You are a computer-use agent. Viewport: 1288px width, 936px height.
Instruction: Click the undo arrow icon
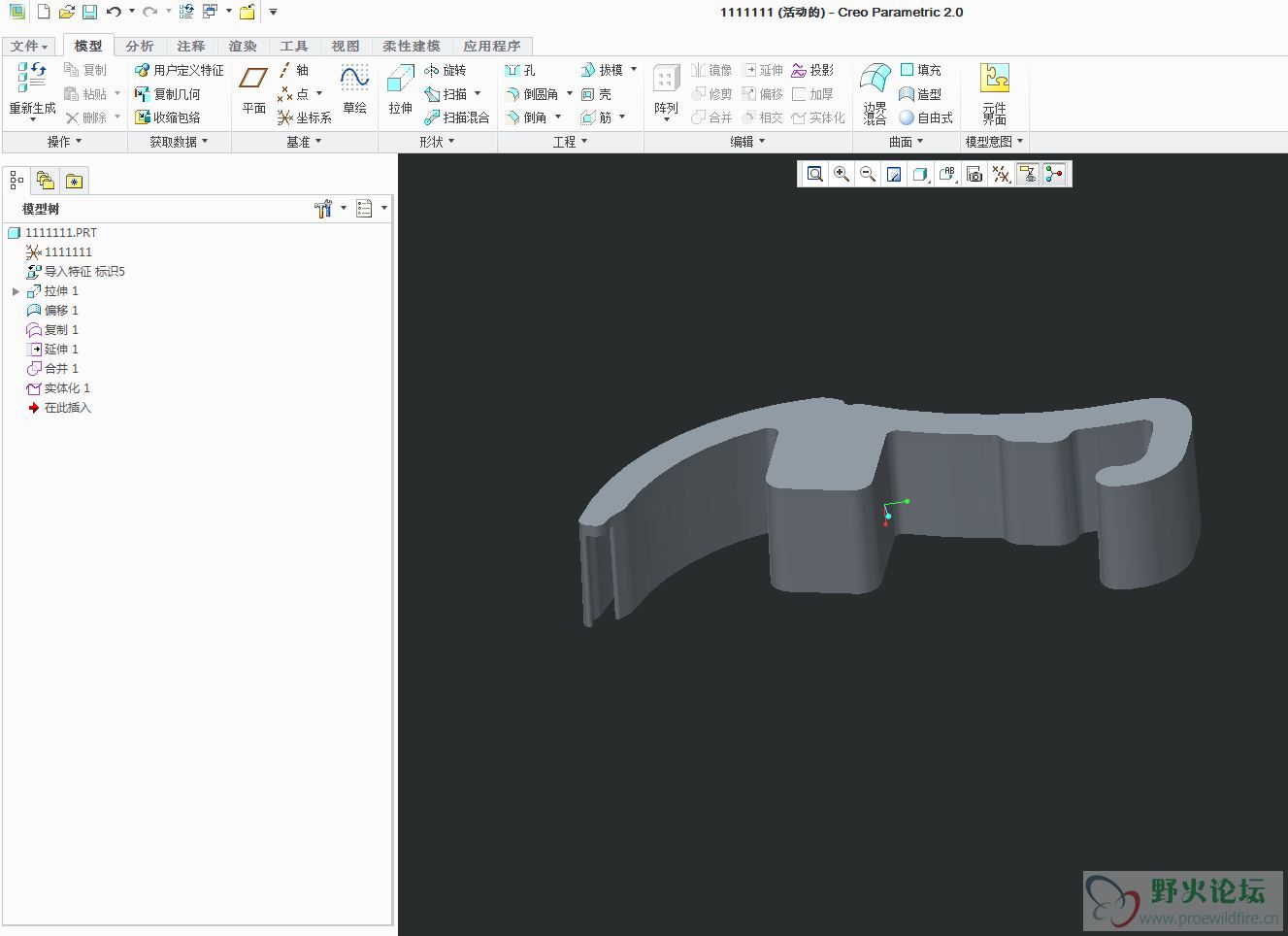point(114,12)
